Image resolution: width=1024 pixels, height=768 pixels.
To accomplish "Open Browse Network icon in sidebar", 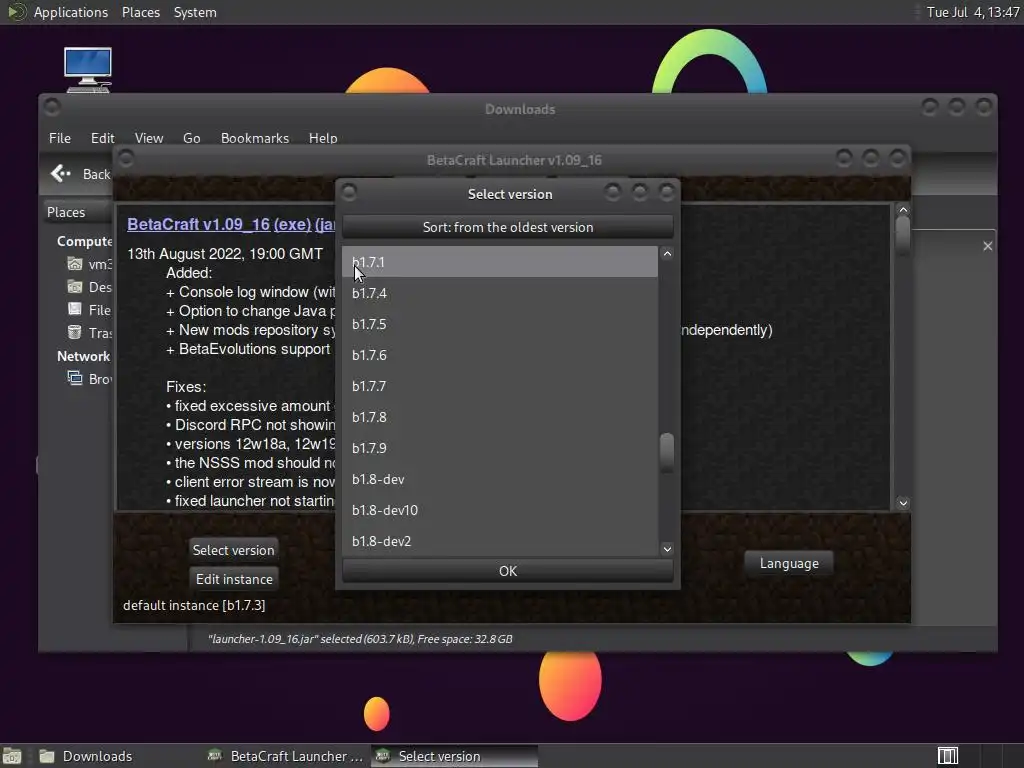I will point(75,378).
